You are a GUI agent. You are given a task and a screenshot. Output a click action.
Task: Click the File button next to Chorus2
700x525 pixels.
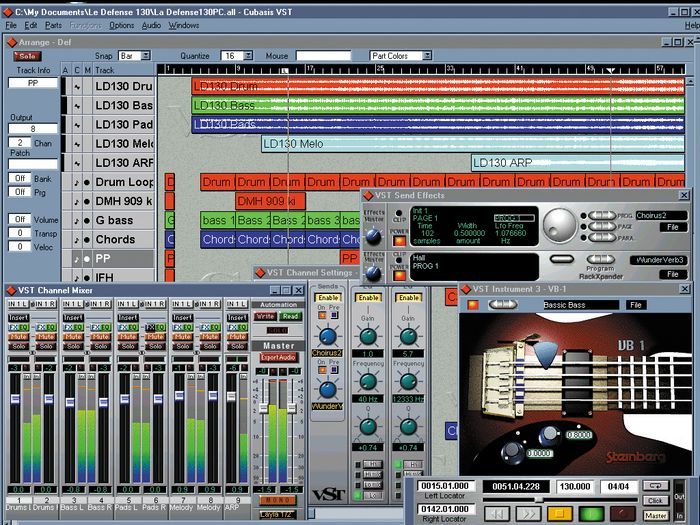coord(672,227)
